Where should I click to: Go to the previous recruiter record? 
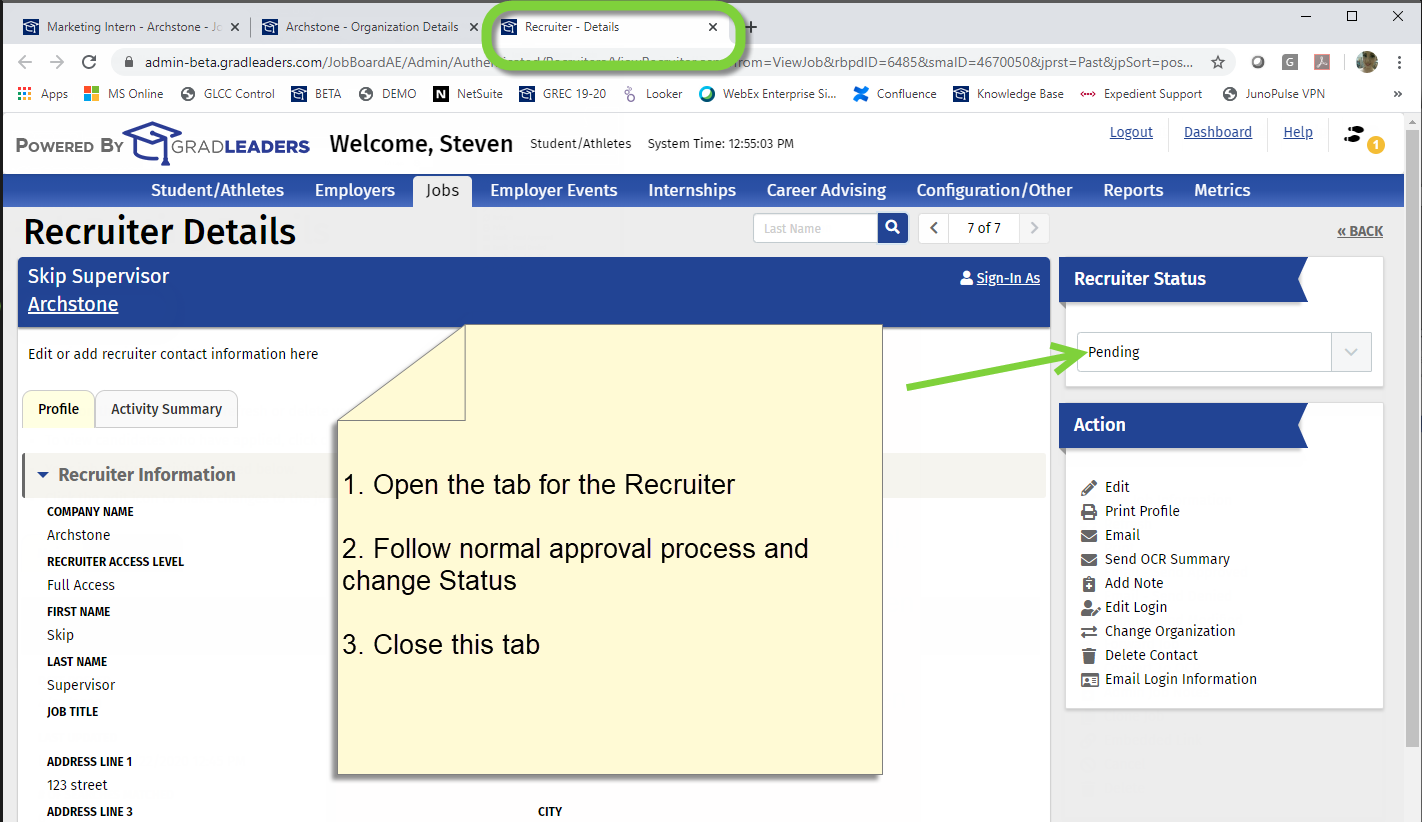(x=934, y=228)
